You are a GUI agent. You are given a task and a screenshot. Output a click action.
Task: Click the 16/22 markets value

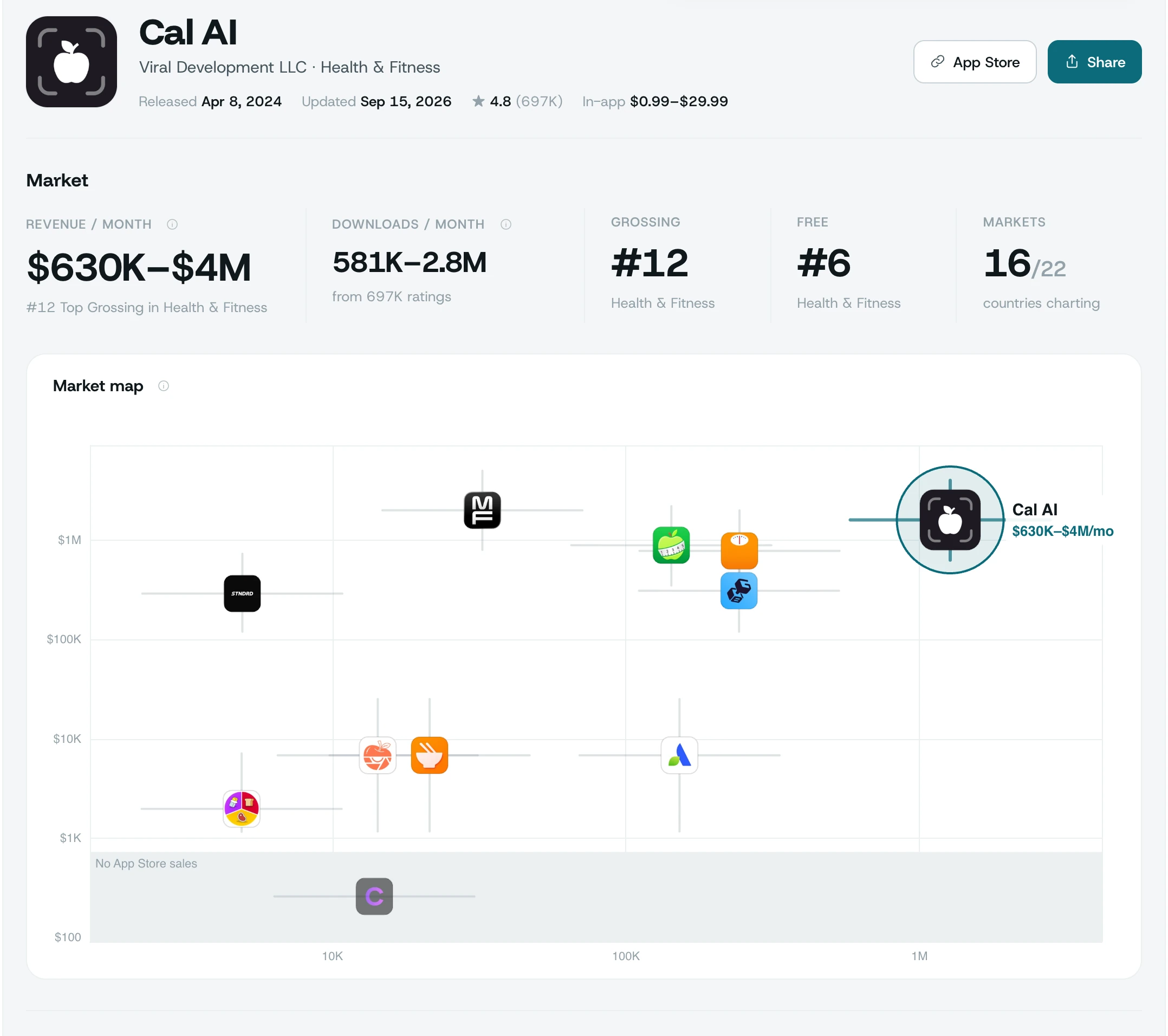pyautogui.click(x=1024, y=263)
